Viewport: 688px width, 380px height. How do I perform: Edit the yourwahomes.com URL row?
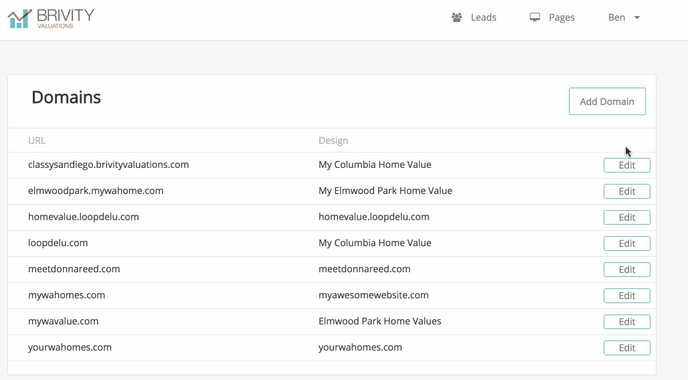(x=627, y=348)
